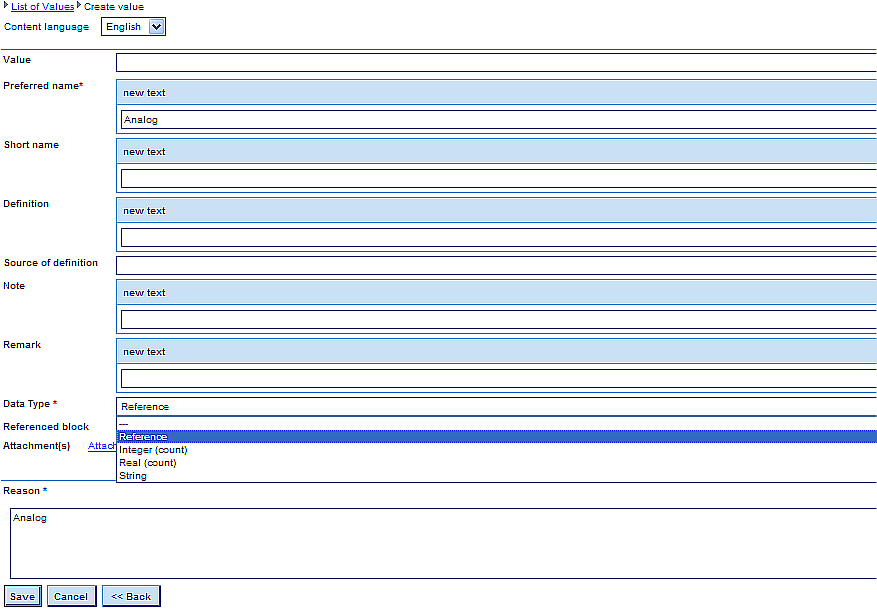
Task: Select Reference in the data type list
Action: coord(496,437)
